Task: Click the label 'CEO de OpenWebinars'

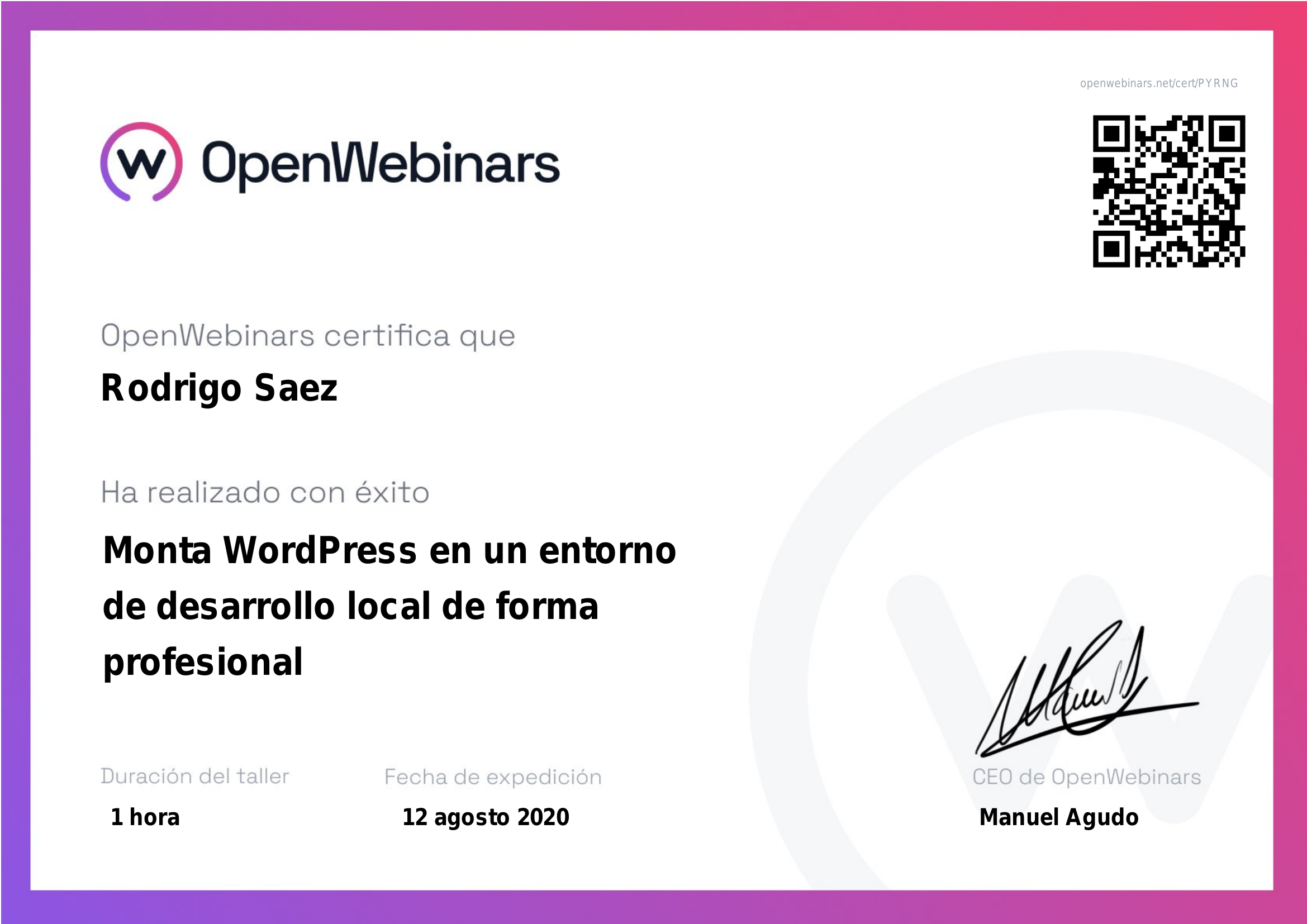Action: click(x=1086, y=777)
